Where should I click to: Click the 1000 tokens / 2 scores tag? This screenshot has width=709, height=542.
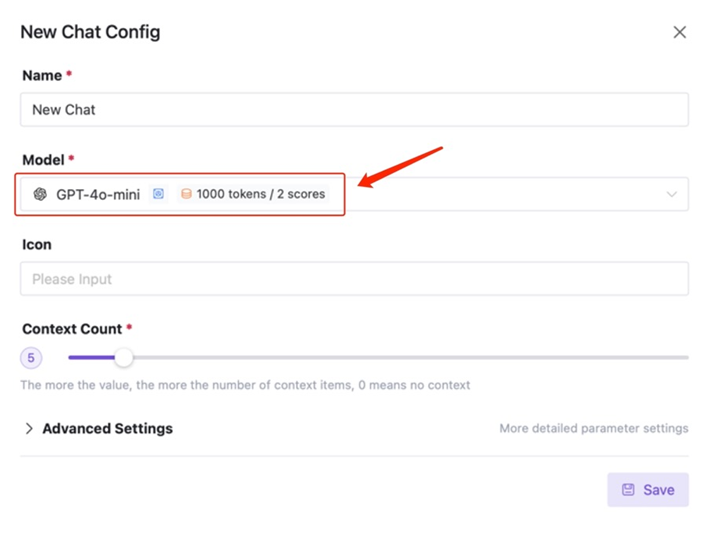coord(253,194)
